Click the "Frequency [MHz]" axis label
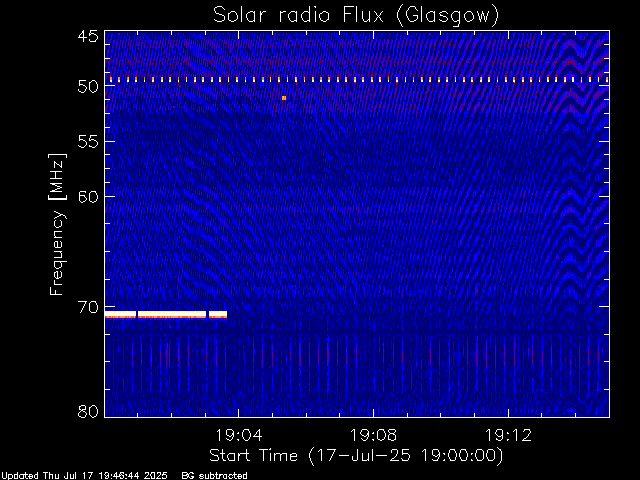The image size is (640, 480). click(57, 224)
